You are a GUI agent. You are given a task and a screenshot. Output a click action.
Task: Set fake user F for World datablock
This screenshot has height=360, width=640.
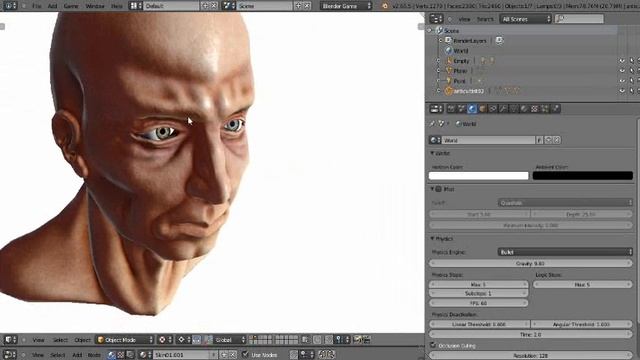coord(539,140)
